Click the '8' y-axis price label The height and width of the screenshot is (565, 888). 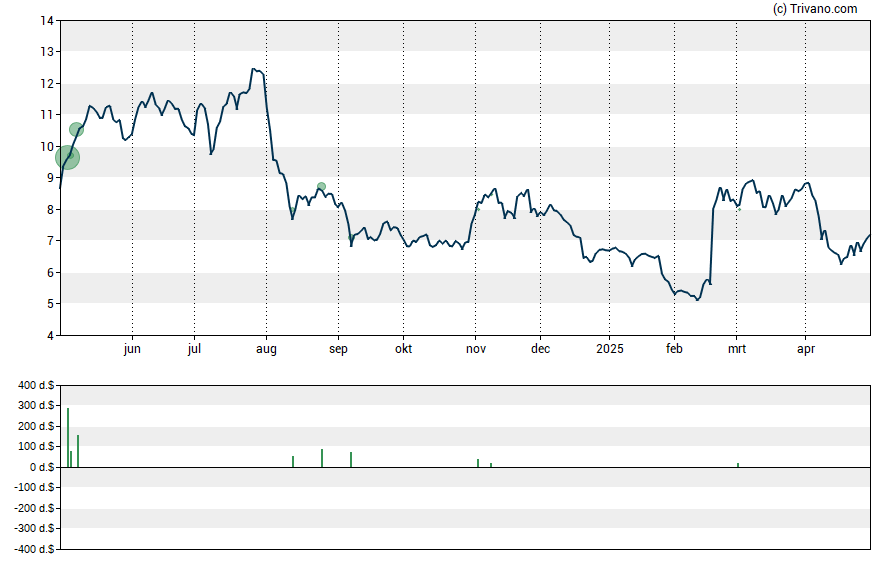pyautogui.click(x=50, y=209)
